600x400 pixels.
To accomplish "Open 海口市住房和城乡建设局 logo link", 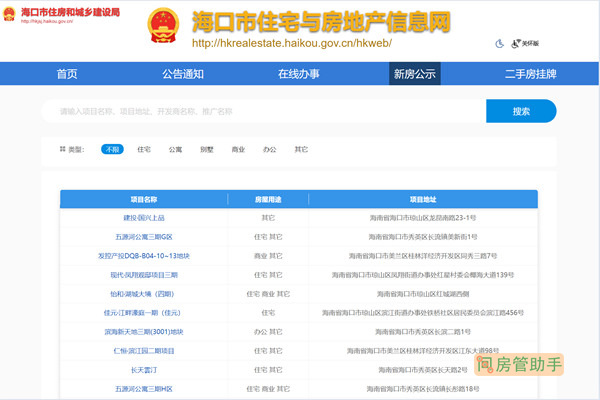I will tap(62, 15).
